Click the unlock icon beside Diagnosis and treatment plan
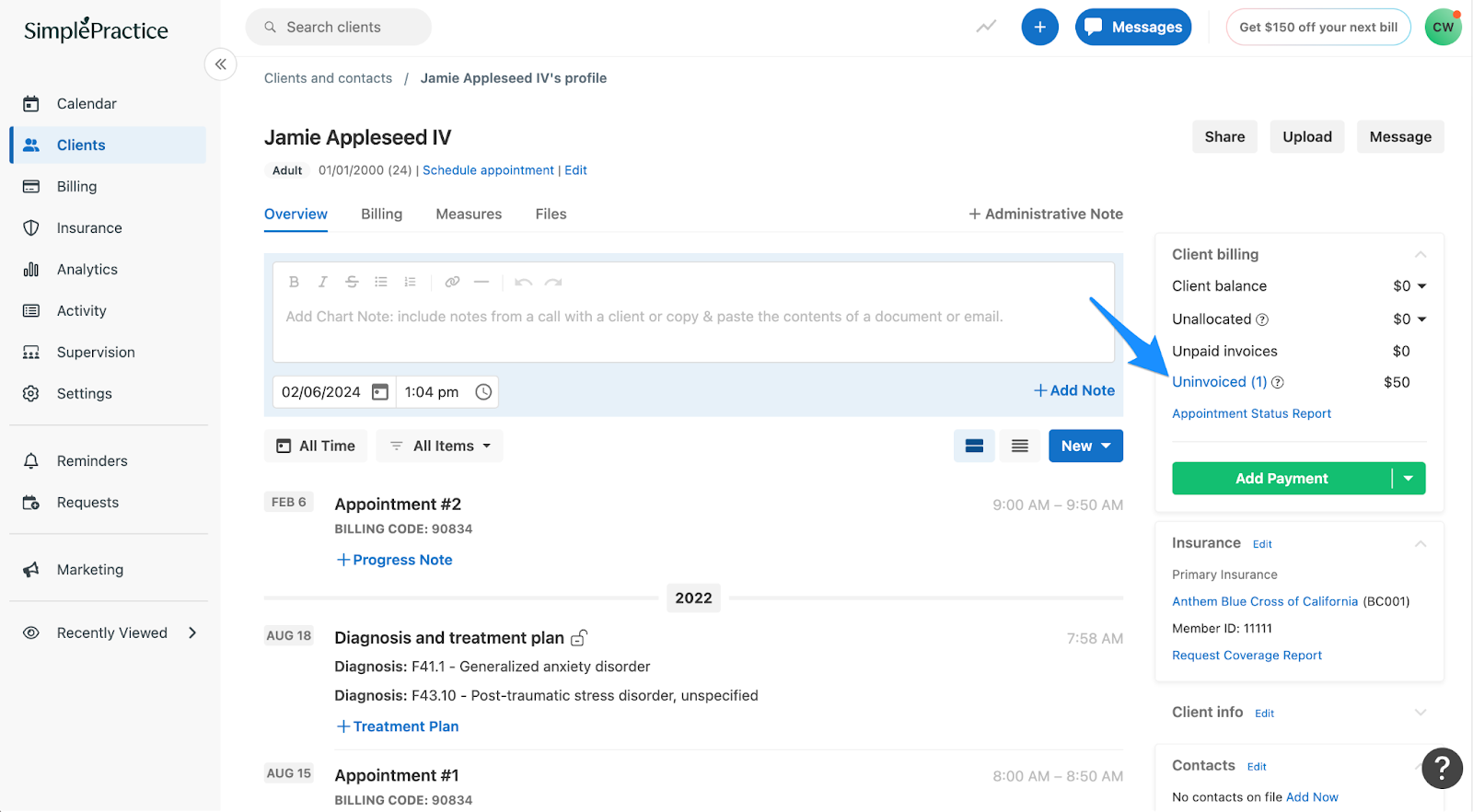 (579, 637)
